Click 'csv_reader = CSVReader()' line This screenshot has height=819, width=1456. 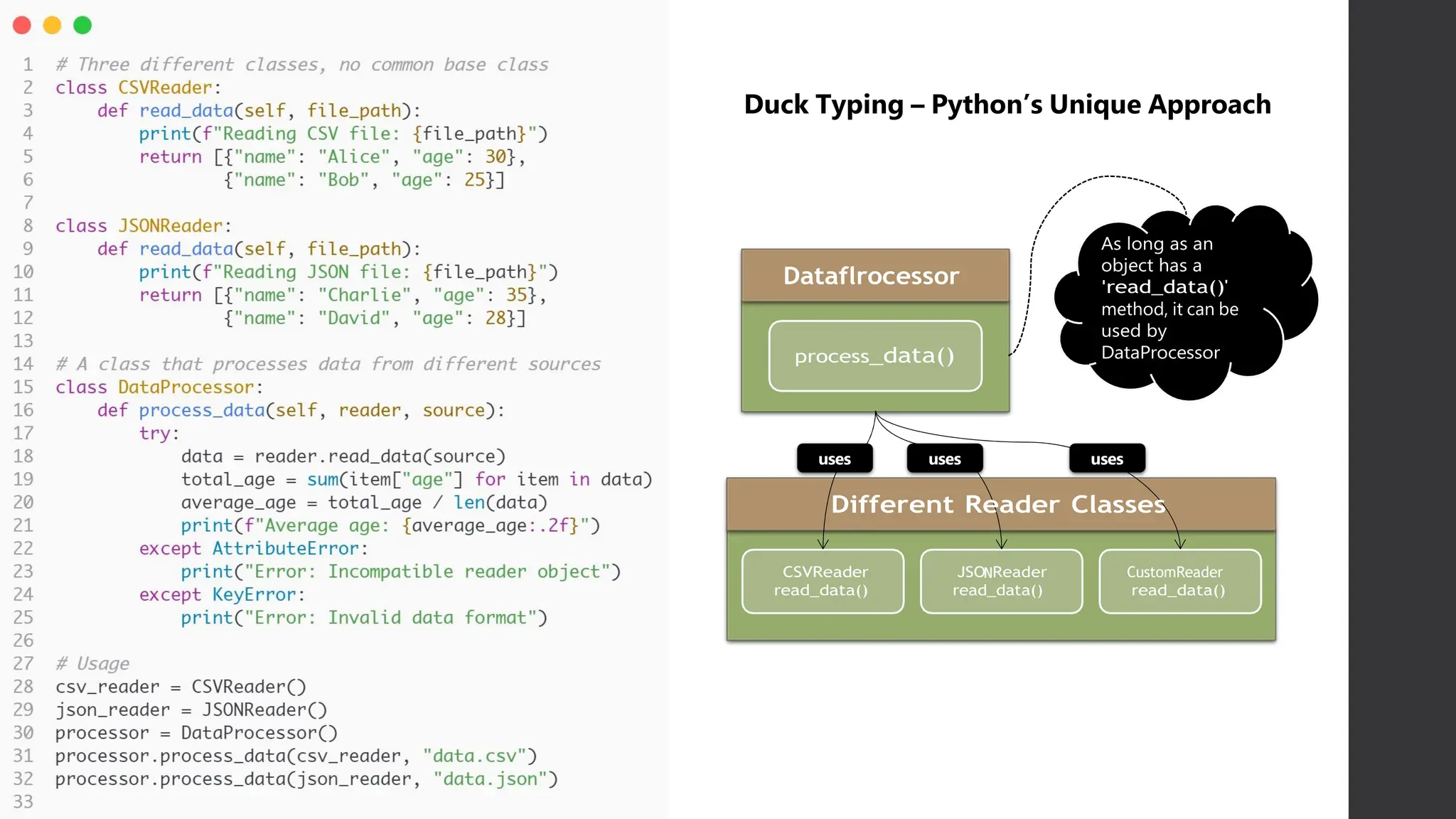[181, 687]
